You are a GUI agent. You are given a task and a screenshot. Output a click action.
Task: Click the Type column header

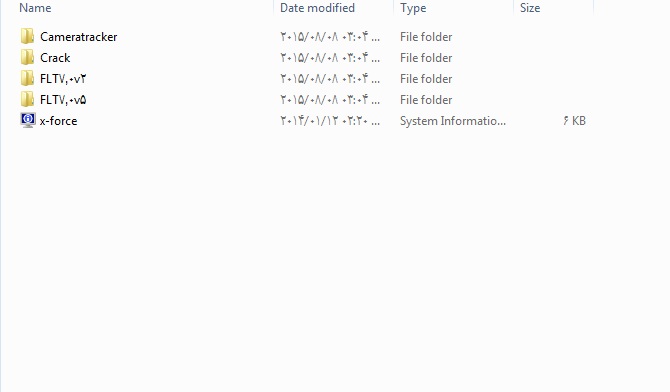413,8
